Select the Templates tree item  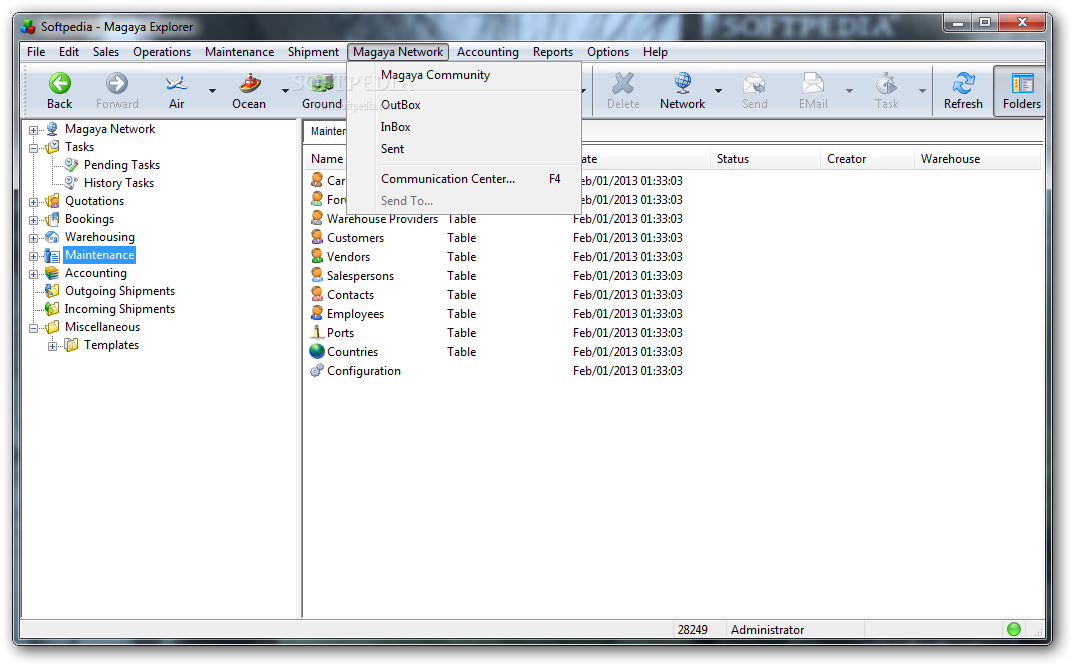[x=112, y=345]
